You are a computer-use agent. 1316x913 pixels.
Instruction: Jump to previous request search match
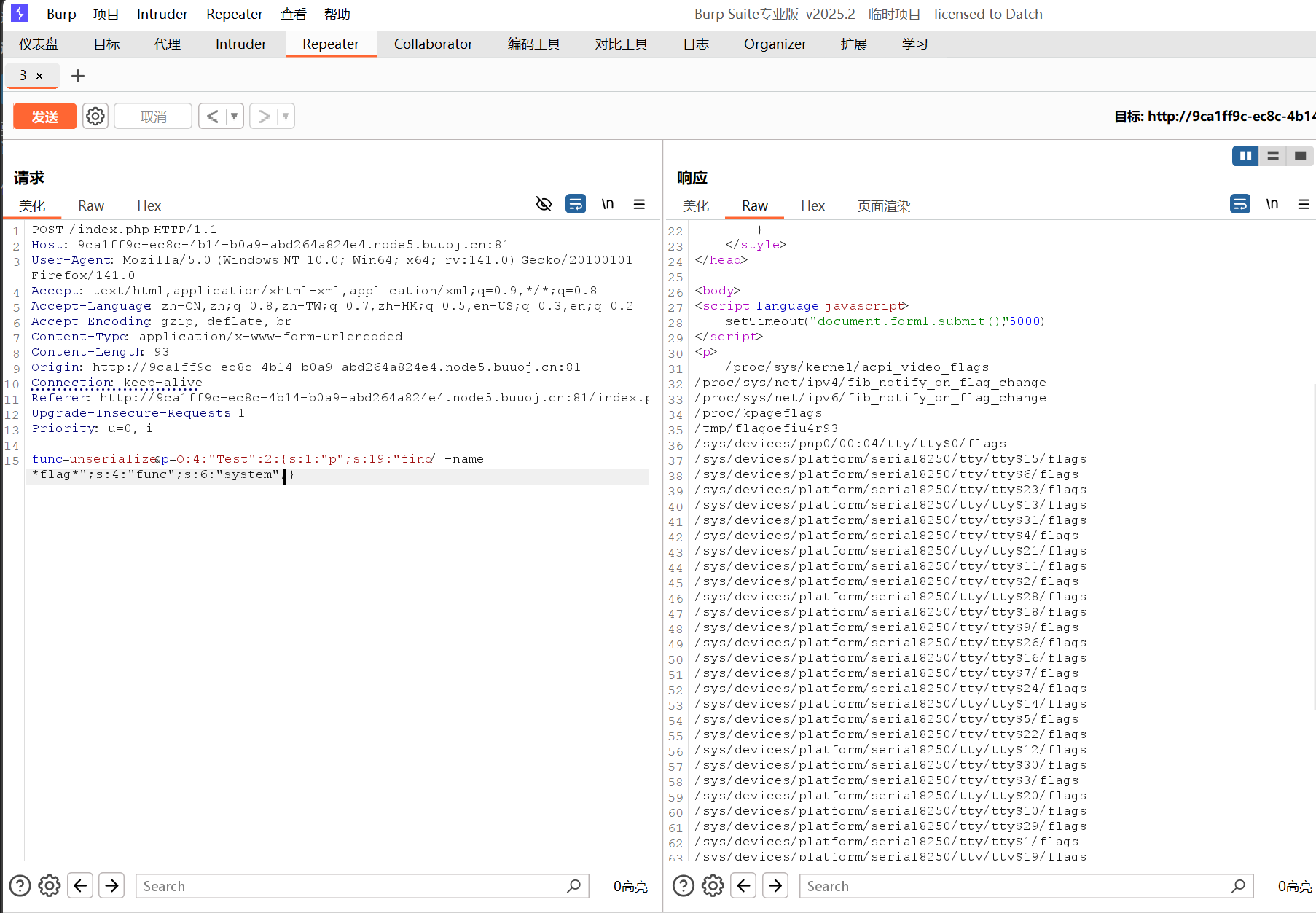[x=80, y=885]
